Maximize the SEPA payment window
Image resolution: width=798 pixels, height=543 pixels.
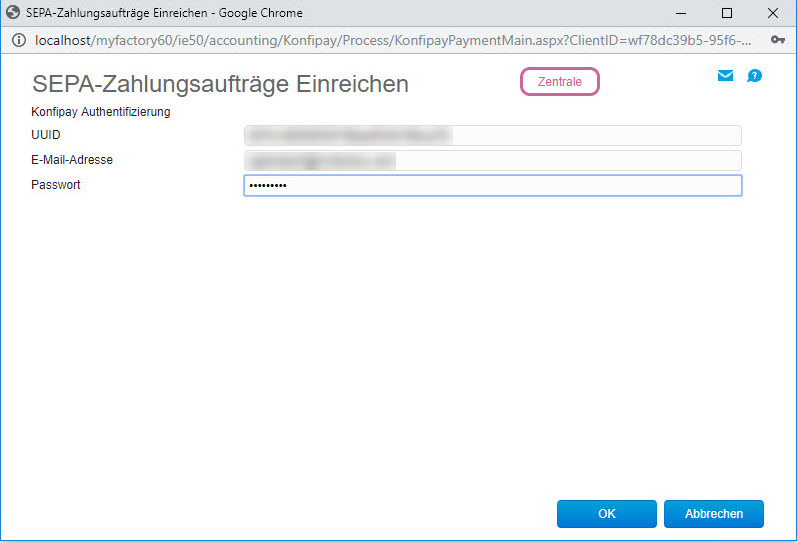pos(727,13)
